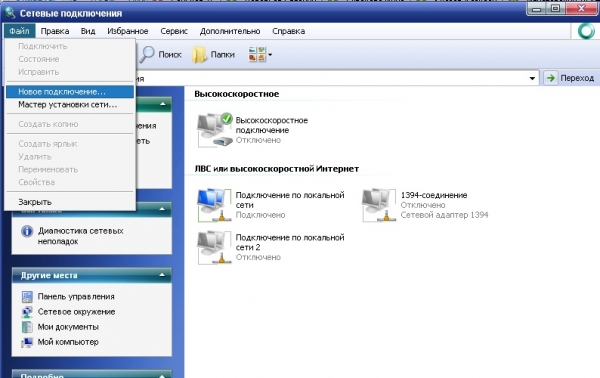600x378 pixels.
Task: Open the Панель управления link
Action: [x=76, y=297]
